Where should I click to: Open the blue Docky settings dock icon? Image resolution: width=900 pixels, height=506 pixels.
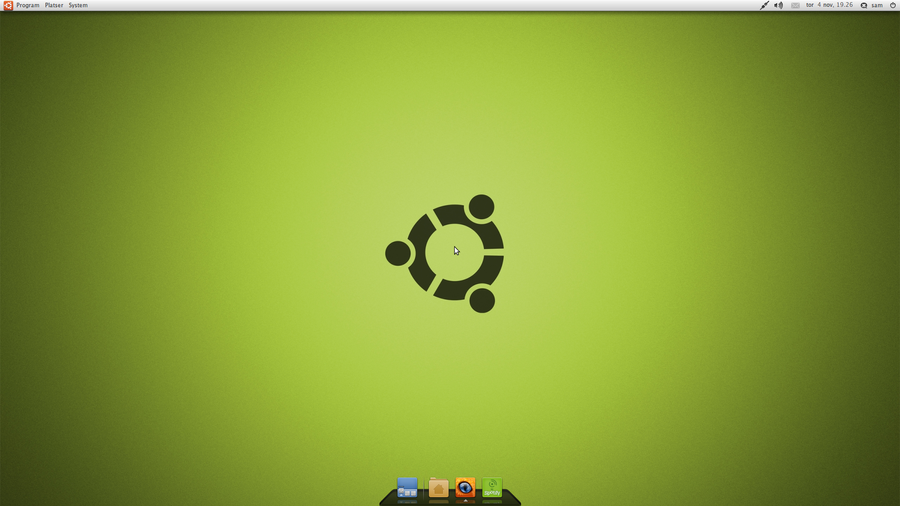(407, 488)
